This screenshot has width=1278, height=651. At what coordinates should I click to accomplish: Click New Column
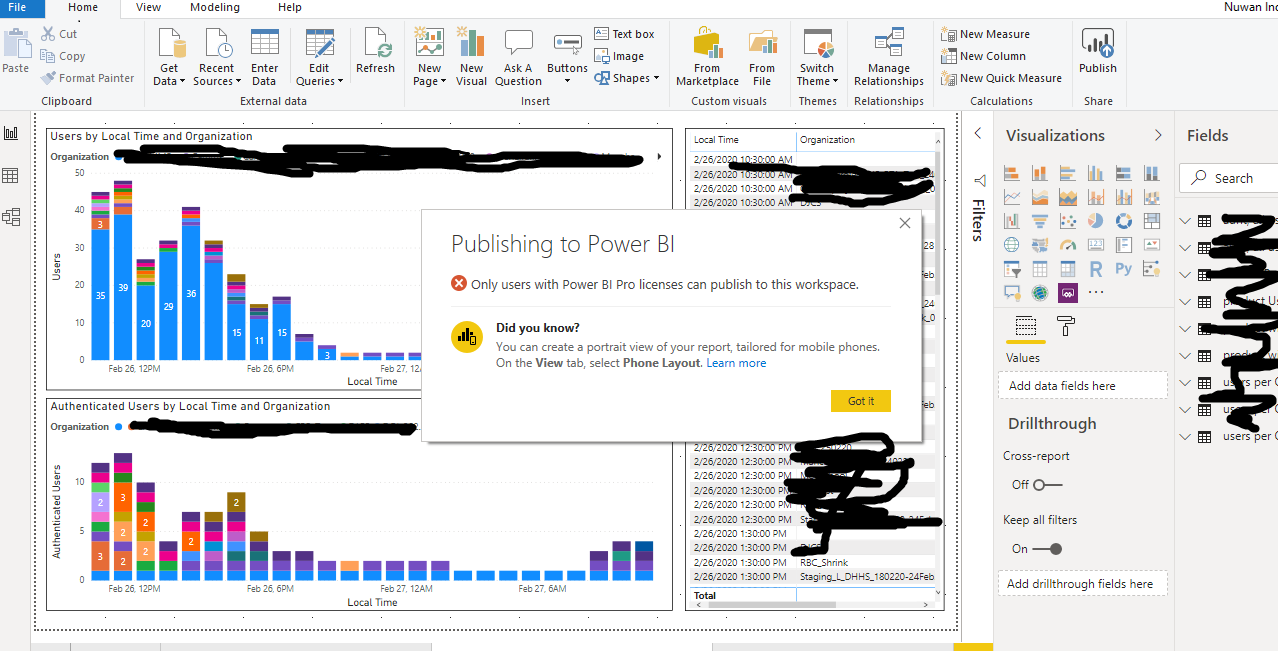tap(983, 56)
